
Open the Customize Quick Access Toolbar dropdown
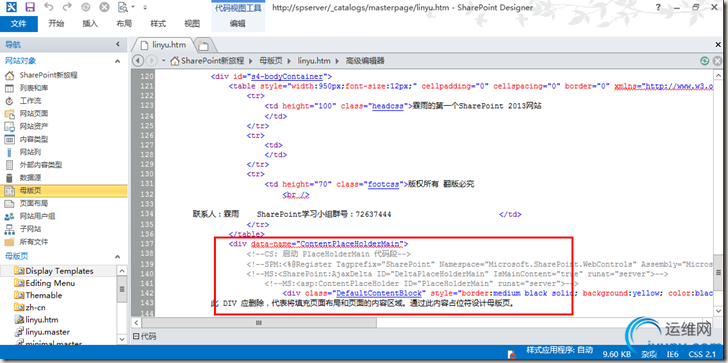point(145,7)
